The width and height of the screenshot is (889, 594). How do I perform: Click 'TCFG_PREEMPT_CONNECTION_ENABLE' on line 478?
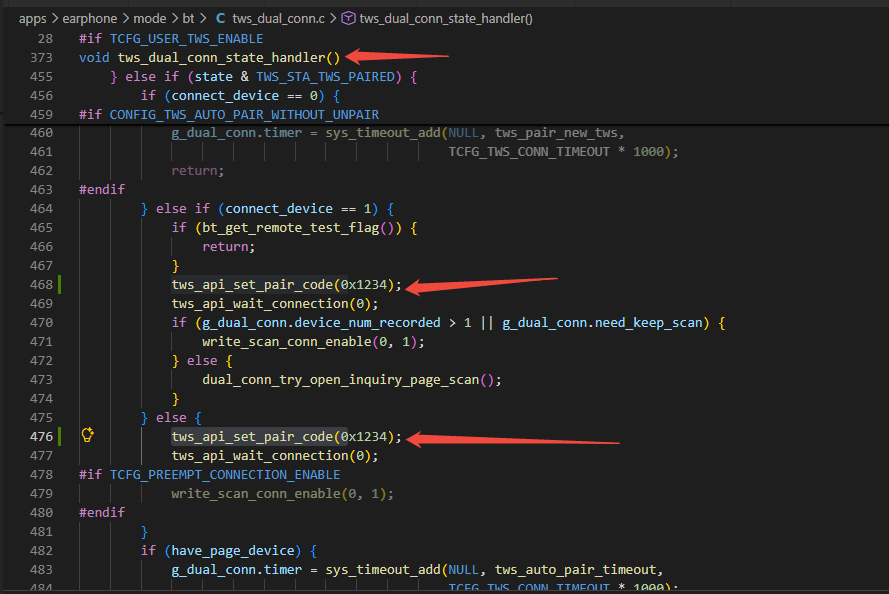click(225, 474)
